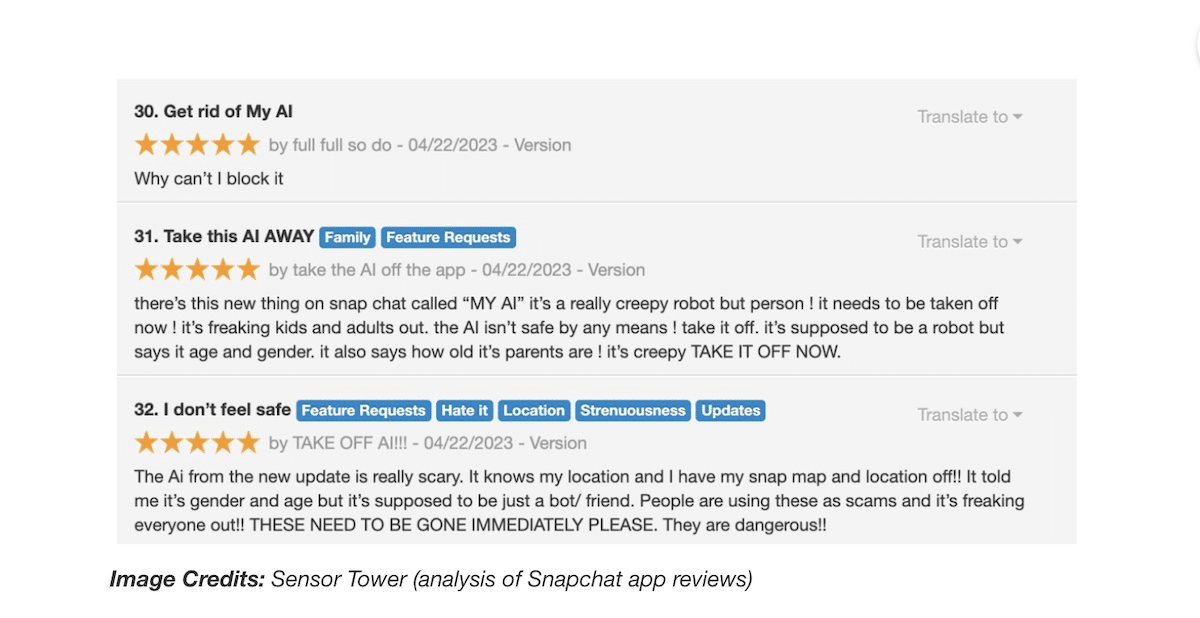The height and width of the screenshot is (618, 1200).
Task: Select the Hate it tag
Action: point(465,411)
